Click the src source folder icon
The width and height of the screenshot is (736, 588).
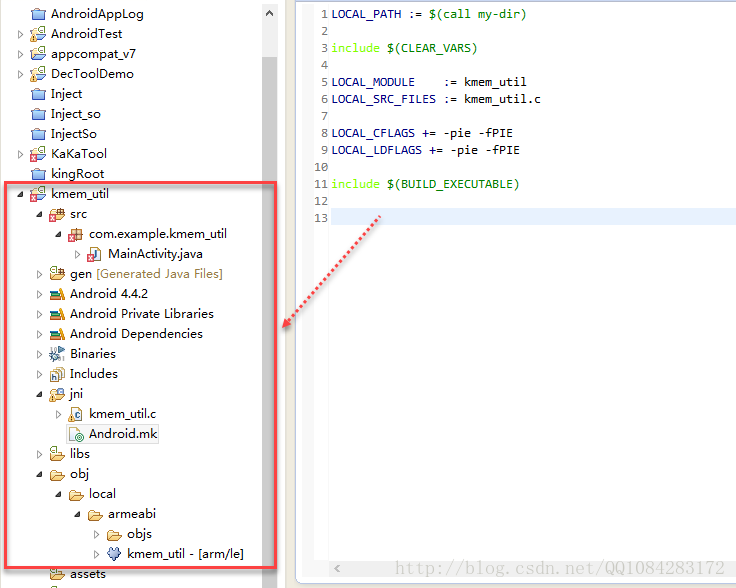(x=57, y=214)
